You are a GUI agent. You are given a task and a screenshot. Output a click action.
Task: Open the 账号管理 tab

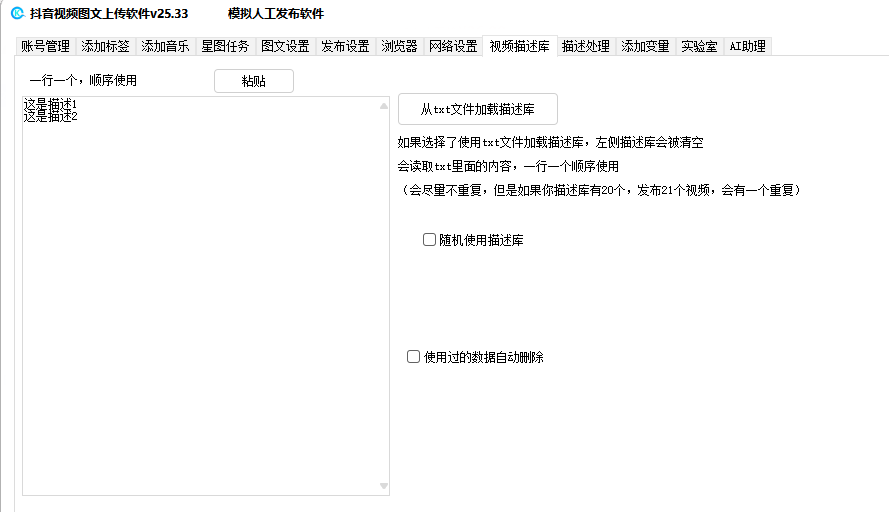click(x=46, y=46)
